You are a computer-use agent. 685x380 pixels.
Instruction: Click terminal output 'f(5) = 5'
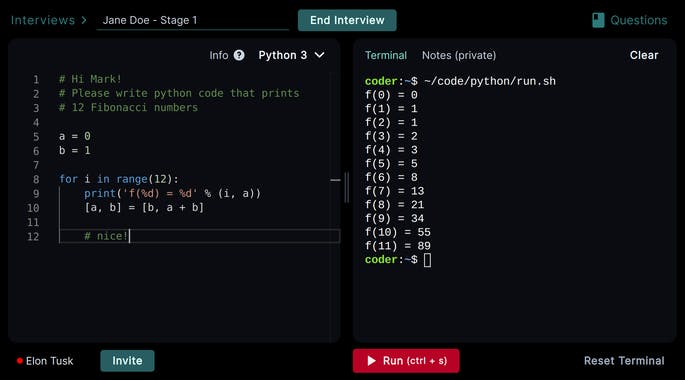391,163
